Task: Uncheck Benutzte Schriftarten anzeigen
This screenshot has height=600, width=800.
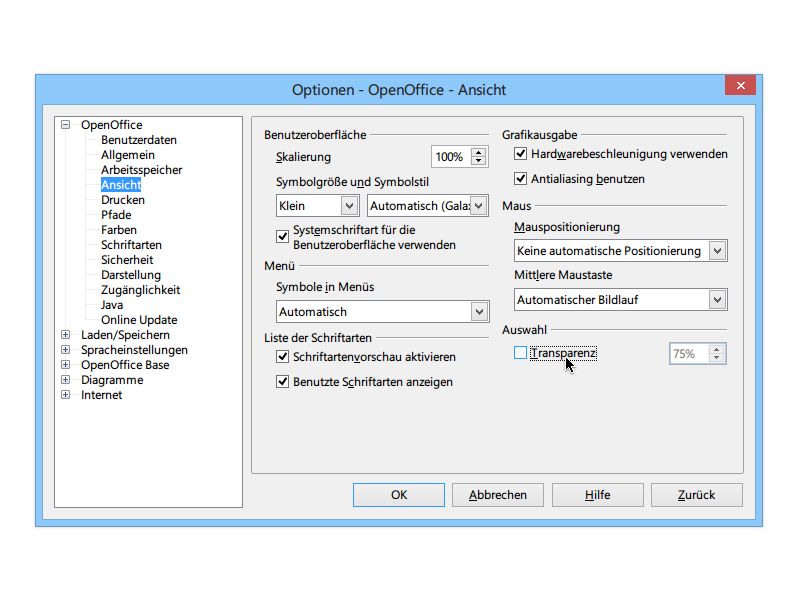Action: (282, 382)
